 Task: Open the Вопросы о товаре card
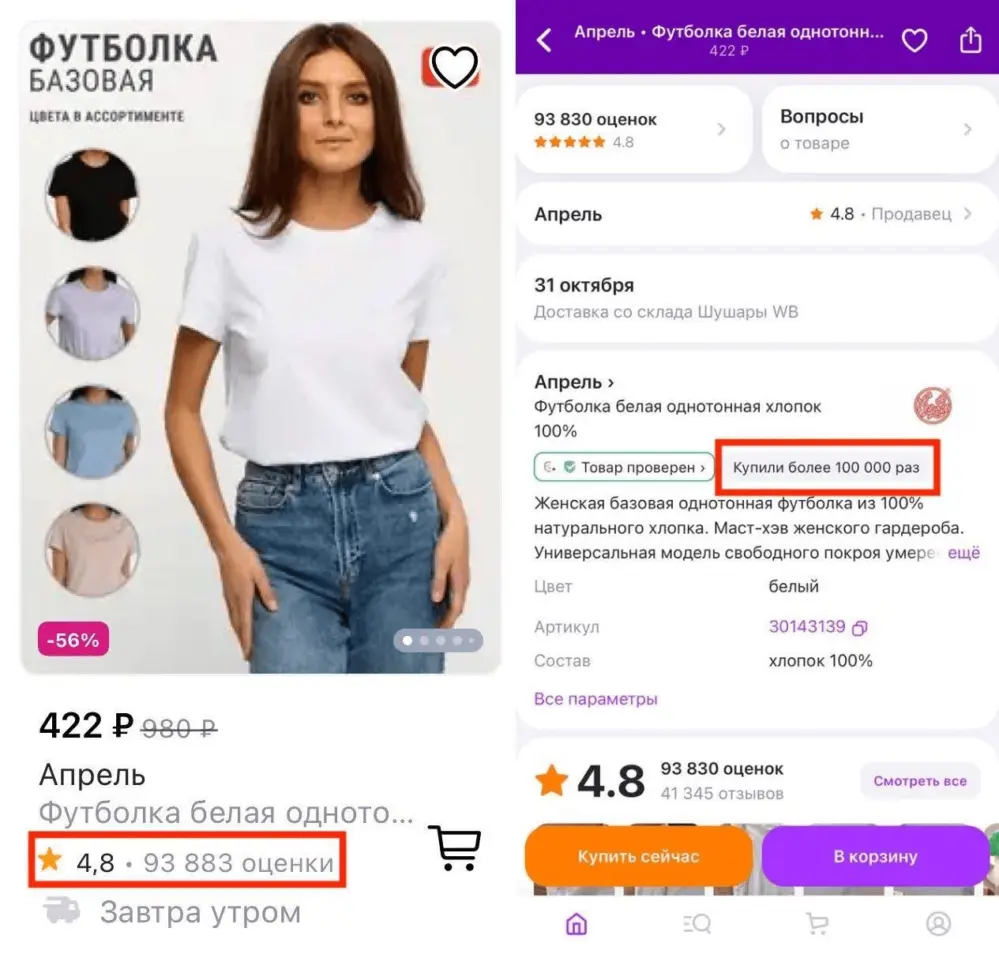click(x=876, y=129)
